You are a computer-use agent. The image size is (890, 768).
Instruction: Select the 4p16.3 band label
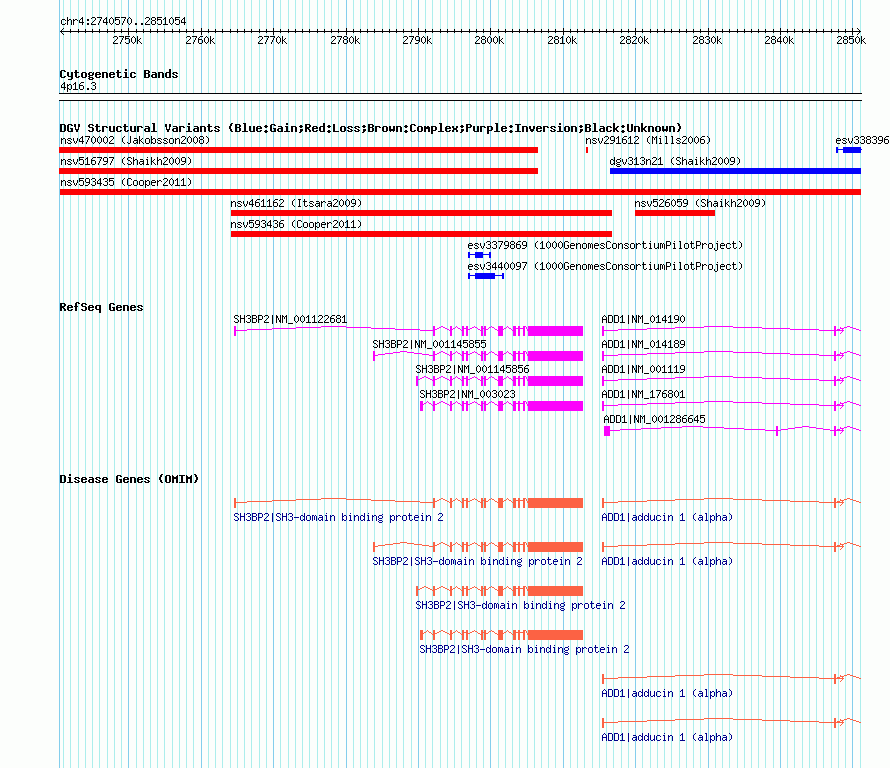pos(78,86)
